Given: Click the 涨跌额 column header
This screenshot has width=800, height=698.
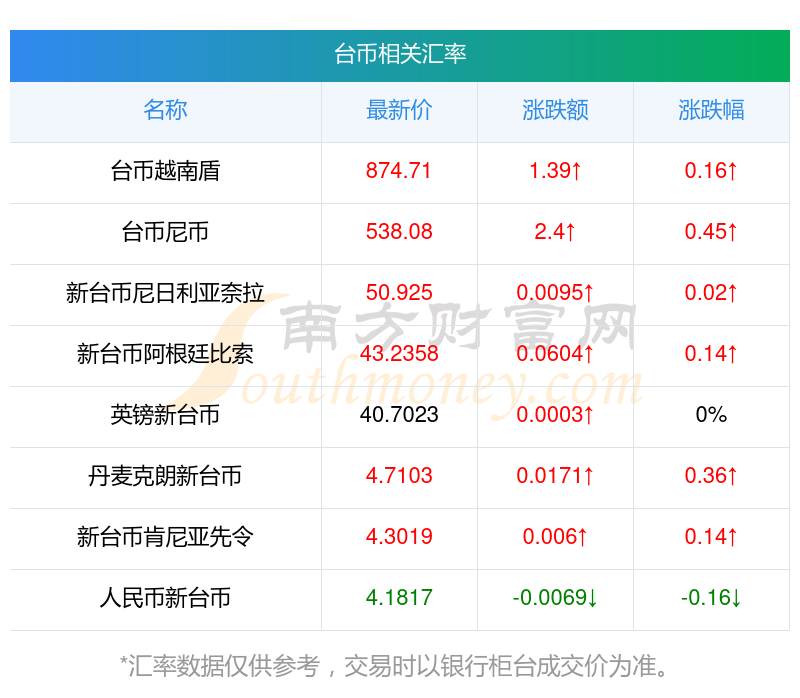Looking at the screenshot, I should 555,110.
